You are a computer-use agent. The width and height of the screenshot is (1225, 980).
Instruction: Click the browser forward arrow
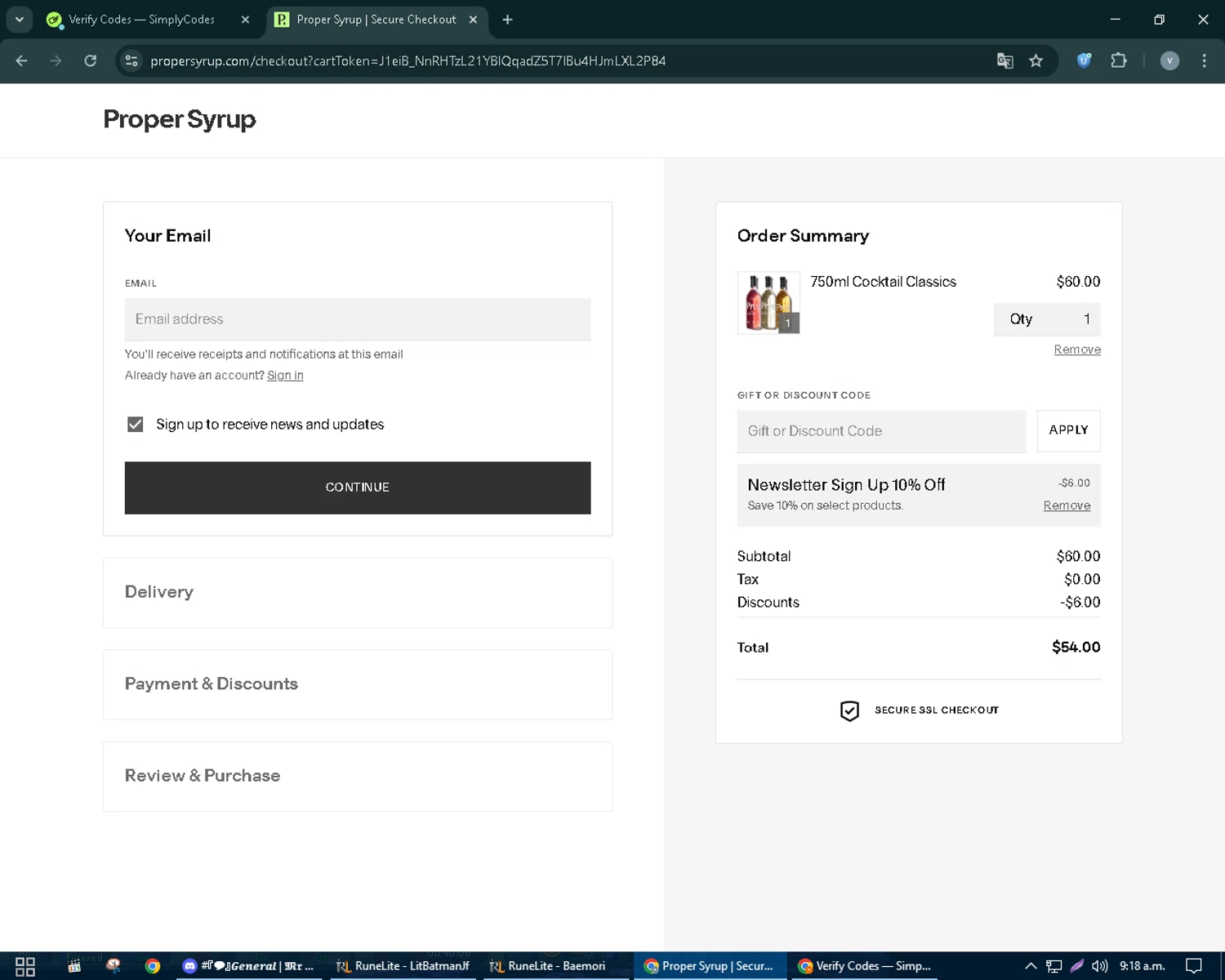56,60
